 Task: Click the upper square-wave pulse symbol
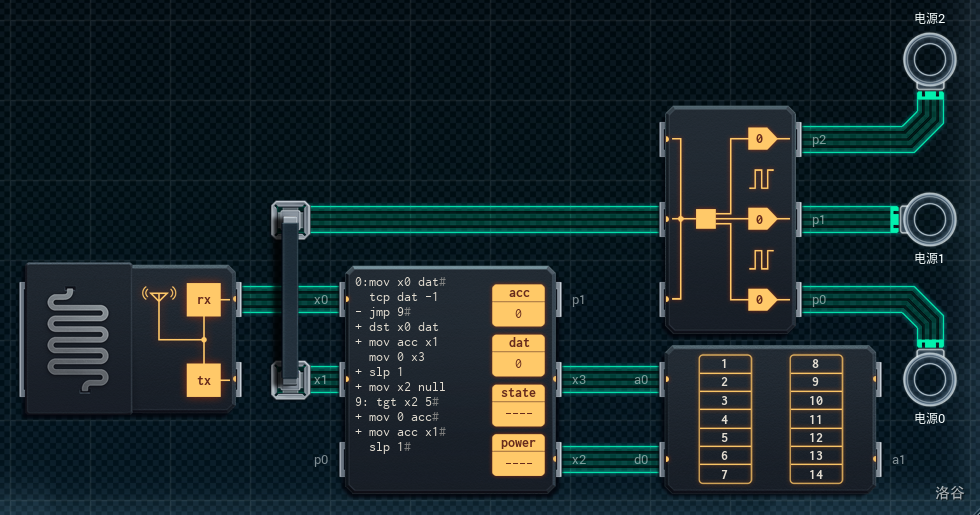click(x=763, y=178)
